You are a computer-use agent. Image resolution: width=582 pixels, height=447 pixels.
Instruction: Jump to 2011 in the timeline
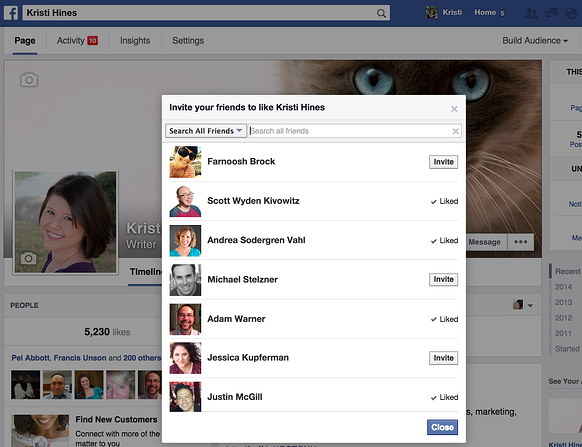(x=563, y=333)
